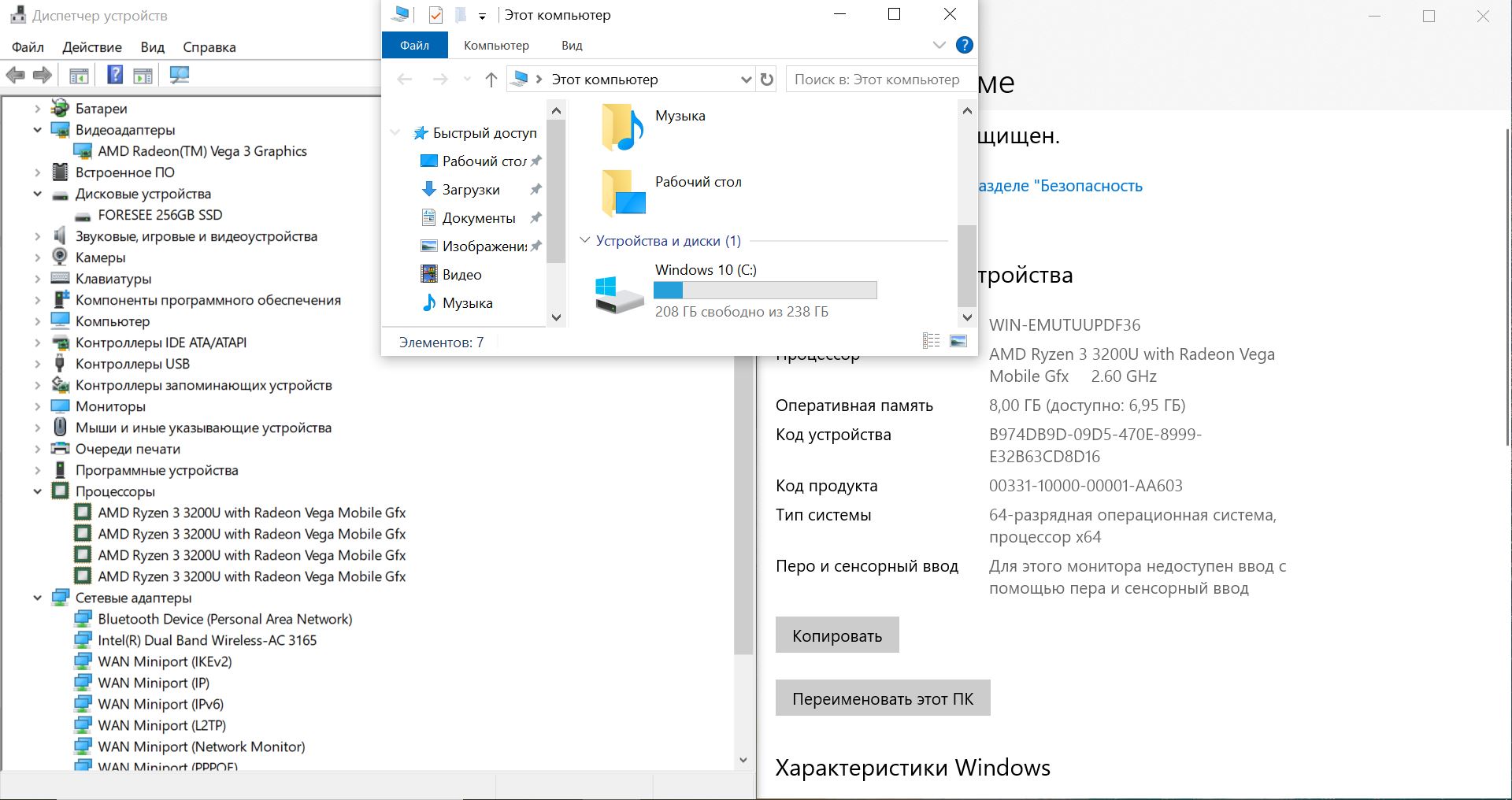
Task: Open the Windows 10 (C:) drive
Action: 705,270
